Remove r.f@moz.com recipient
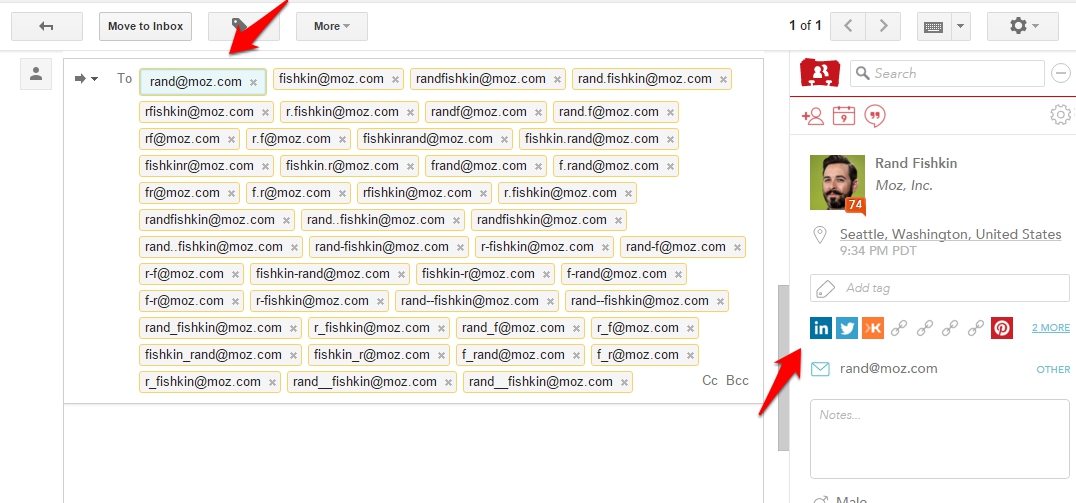The height and width of the screenshot is (503, 1076). 342,139
